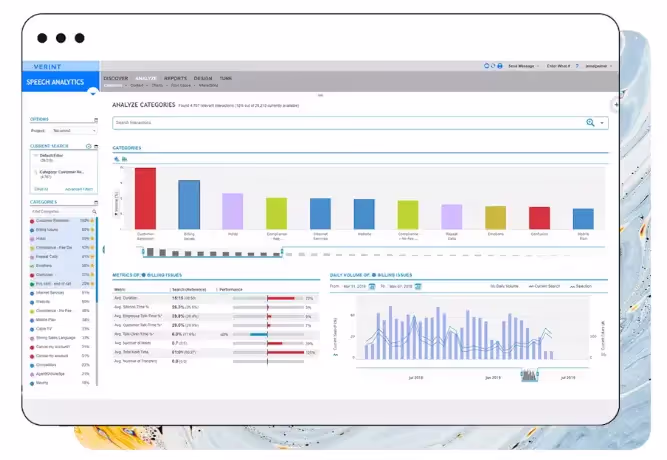Click the left handle of the categories range slider

[143, 252]
